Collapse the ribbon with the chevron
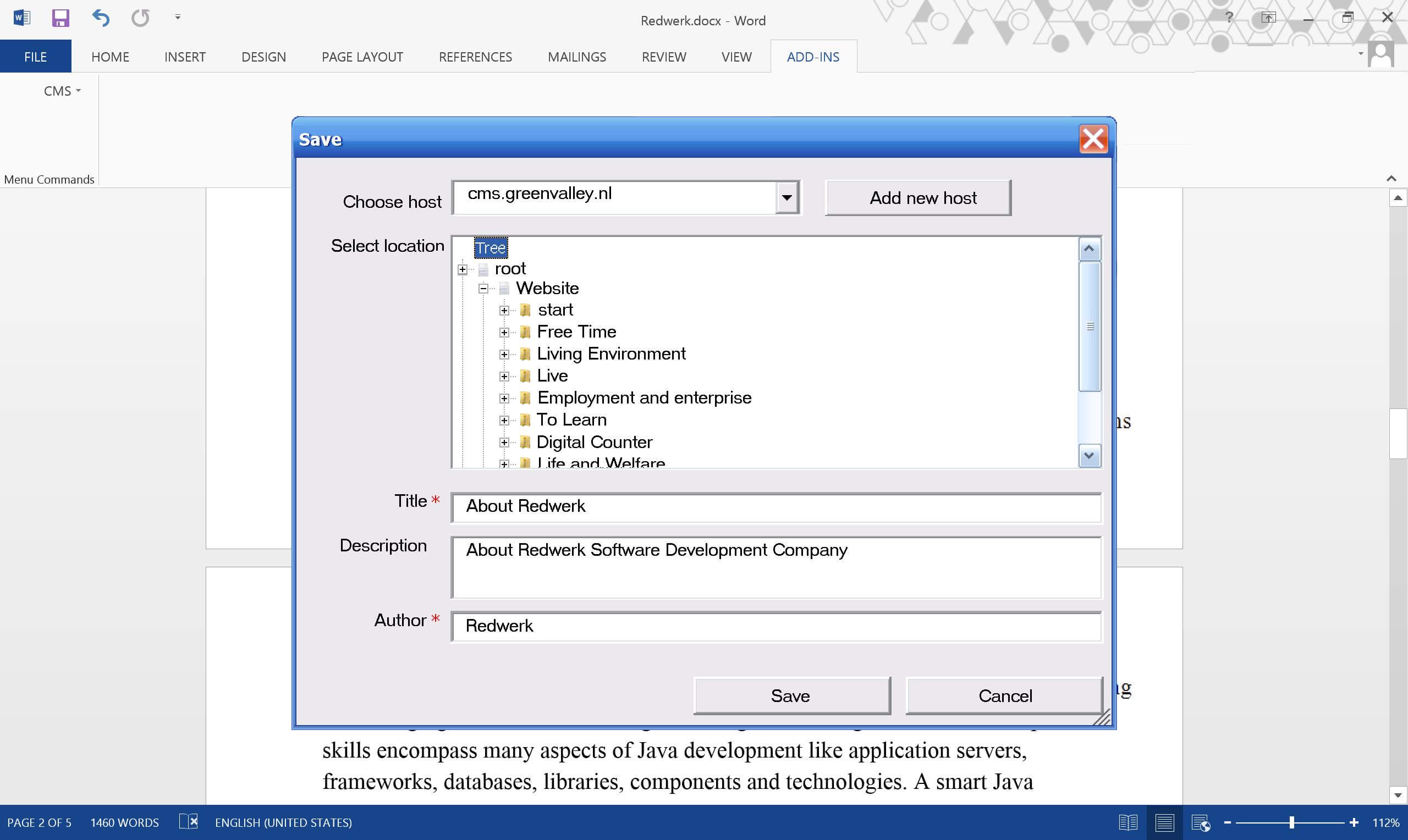This screenshot has height=840, width=1408. click(1391, 178)
